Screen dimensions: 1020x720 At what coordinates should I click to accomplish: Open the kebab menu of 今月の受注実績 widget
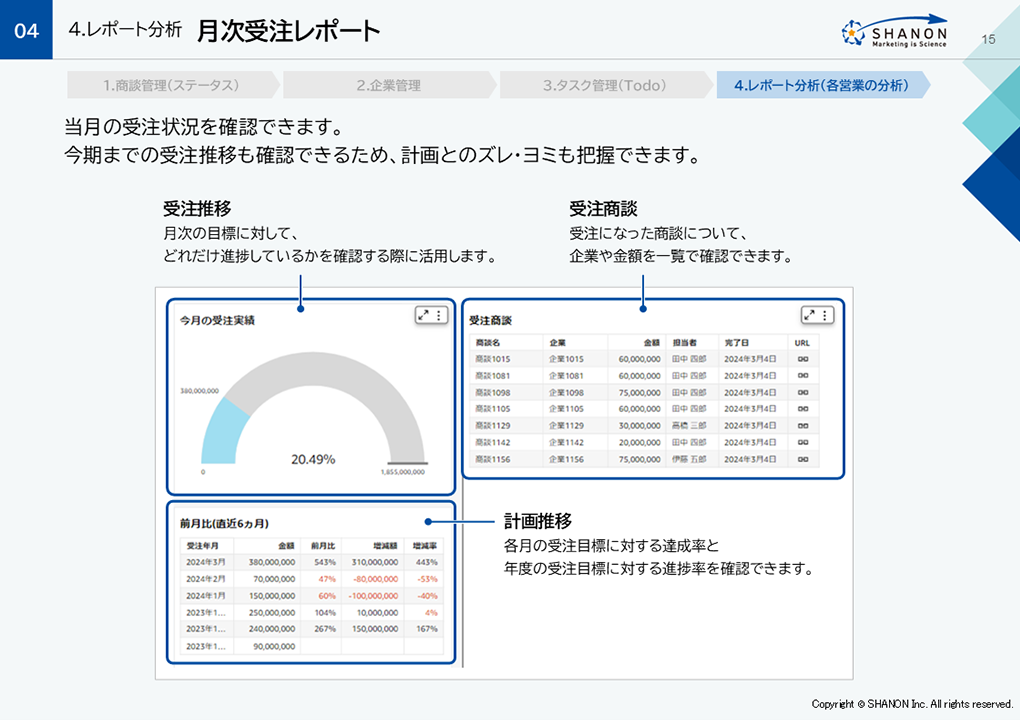pyautogui.click(x=439, y=315)
